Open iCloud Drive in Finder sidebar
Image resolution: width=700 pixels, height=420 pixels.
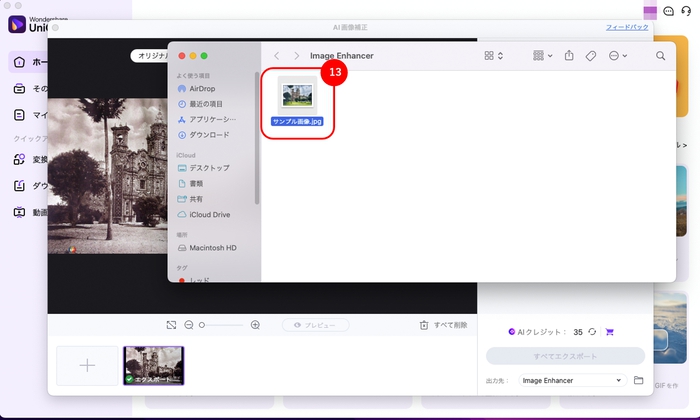(x=204, y=215)
